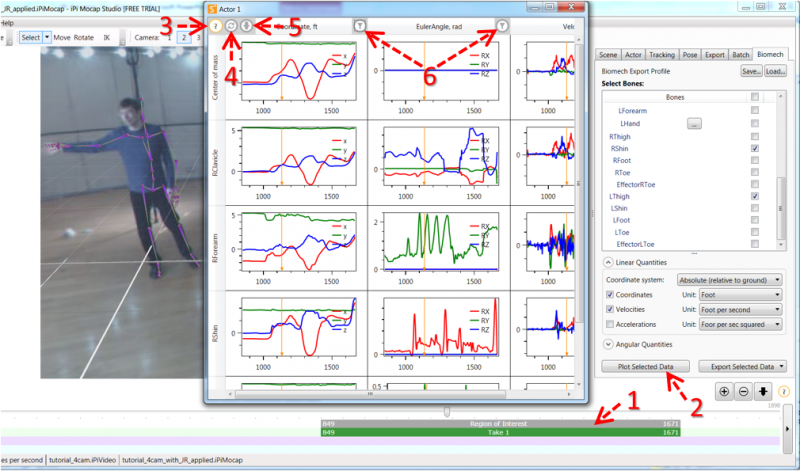Zoom out the timeline with minus icon
Image resolution: width=800 pixels, height=471 pixels.
744,391
